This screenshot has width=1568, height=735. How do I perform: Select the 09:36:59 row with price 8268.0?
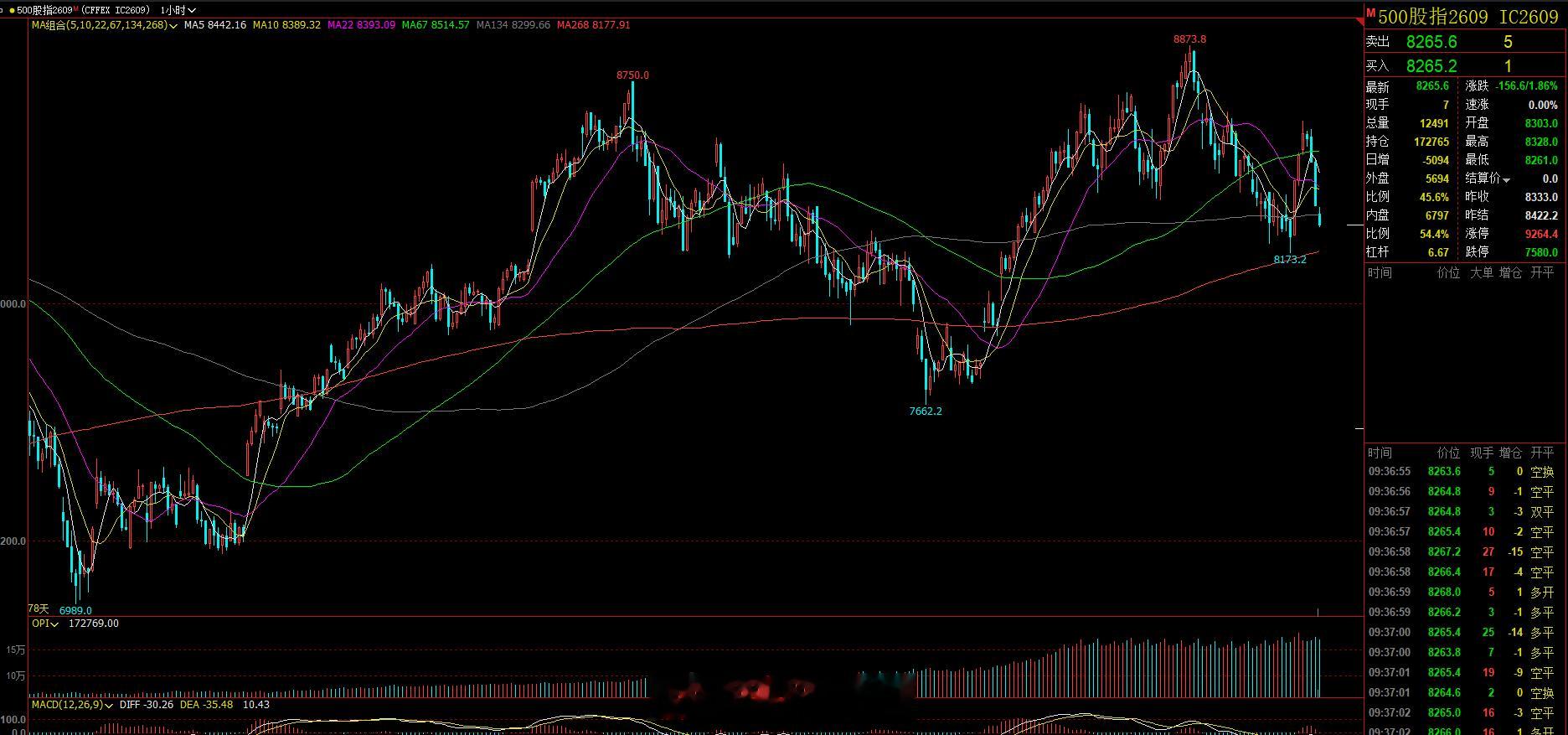point(1462,593)
